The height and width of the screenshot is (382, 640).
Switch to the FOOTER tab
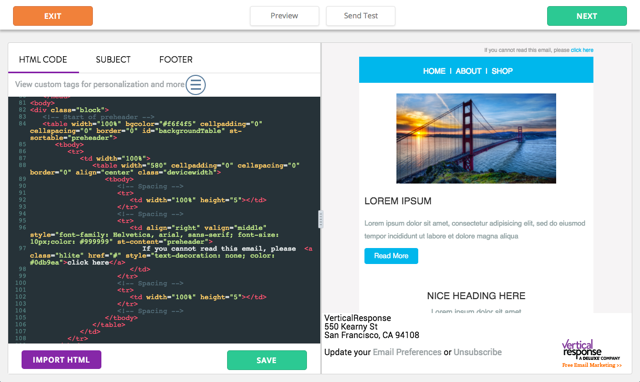[x=176, y=60]
